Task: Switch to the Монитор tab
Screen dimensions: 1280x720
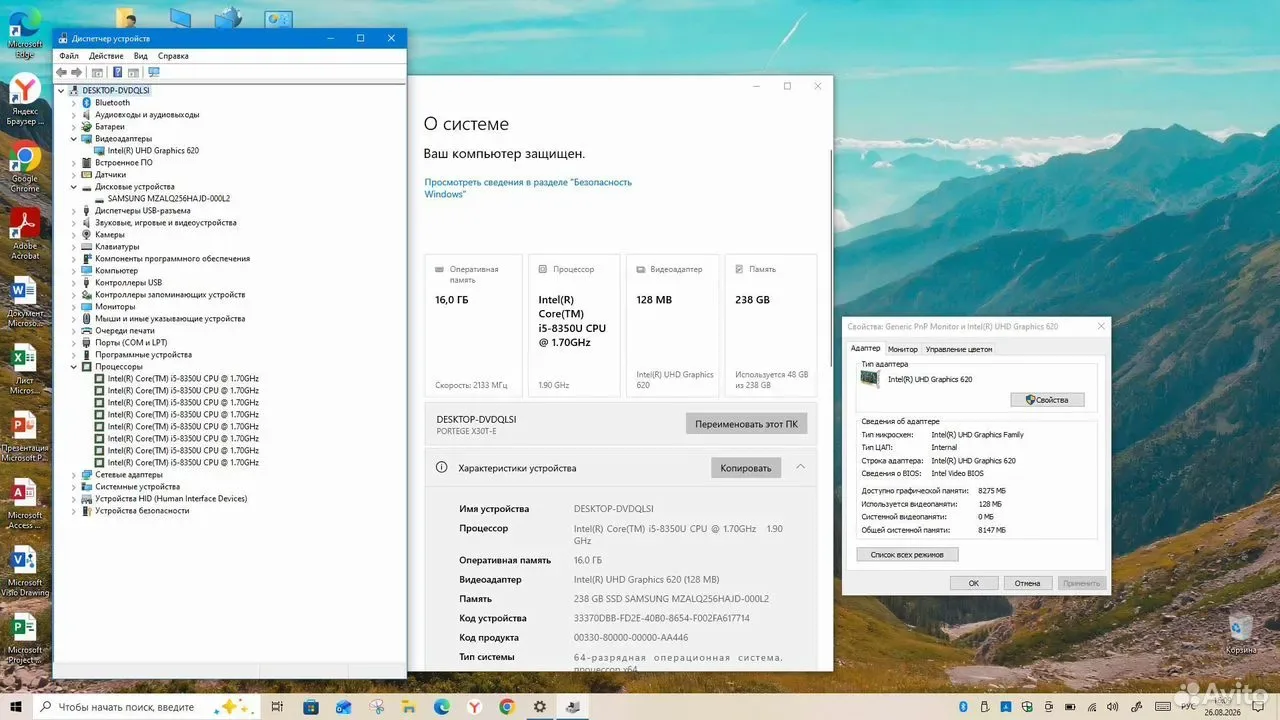Action: pyautogui.click(x=903, y=349)
